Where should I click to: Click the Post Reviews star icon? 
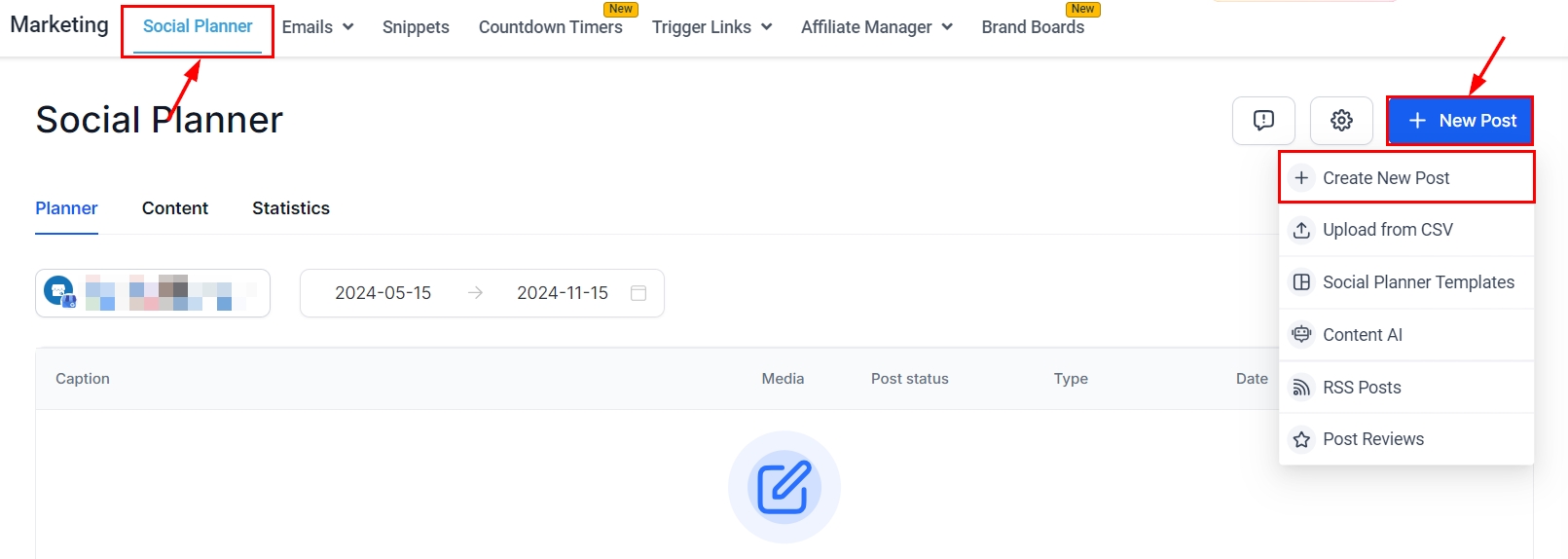tap(1301, 439)
